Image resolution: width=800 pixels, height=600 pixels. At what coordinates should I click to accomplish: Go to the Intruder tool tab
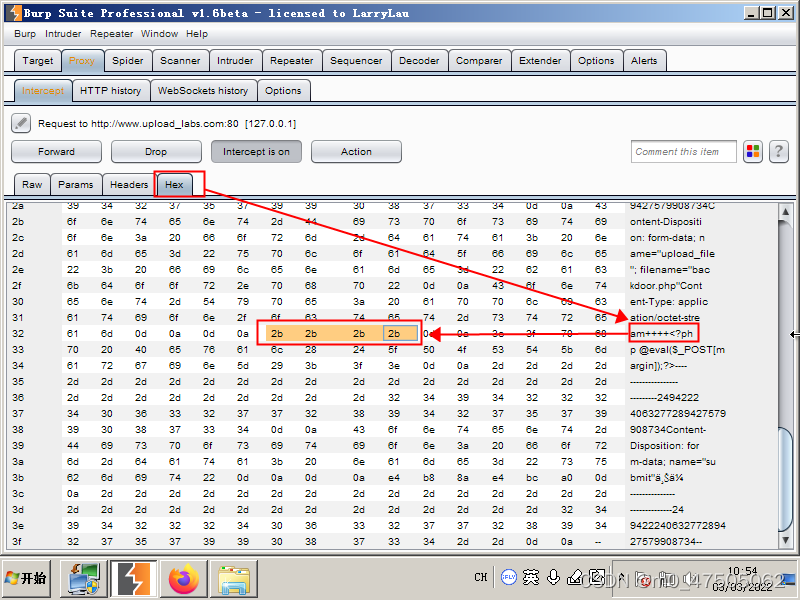point(235,61)
